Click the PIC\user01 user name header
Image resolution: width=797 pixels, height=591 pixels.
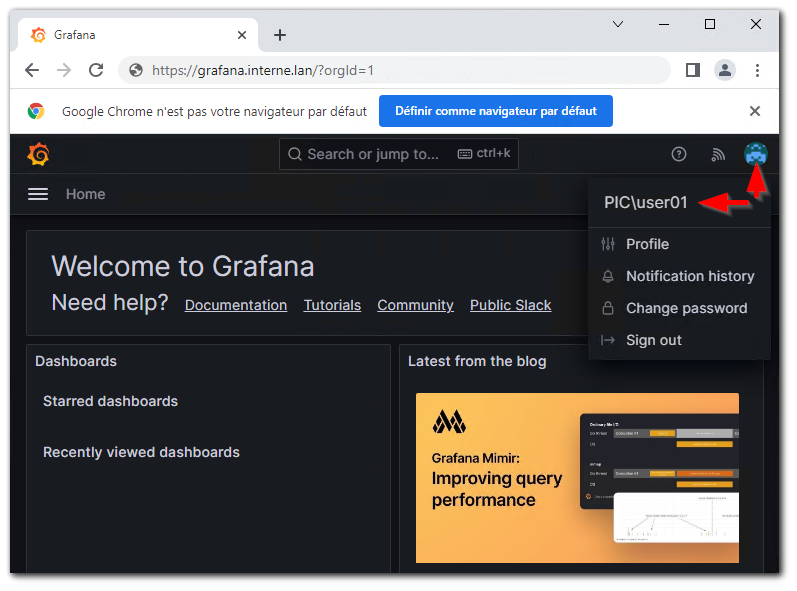click(646, 203)
